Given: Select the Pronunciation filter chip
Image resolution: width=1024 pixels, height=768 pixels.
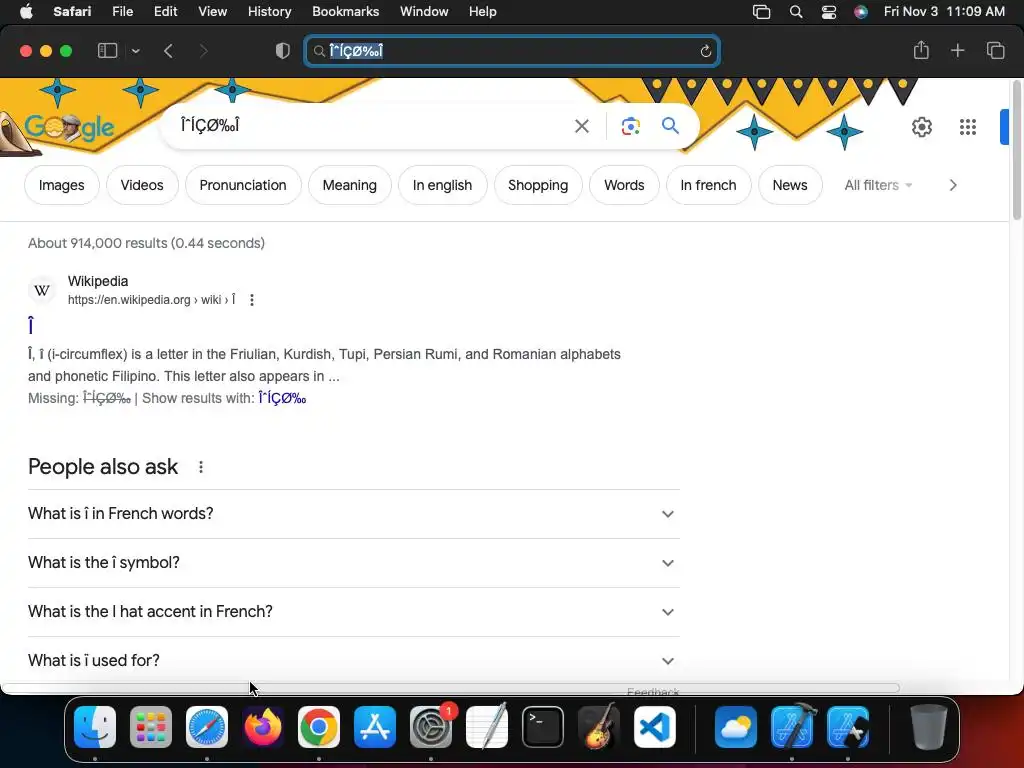Looking at the screenshot, I should pos(243,185).
